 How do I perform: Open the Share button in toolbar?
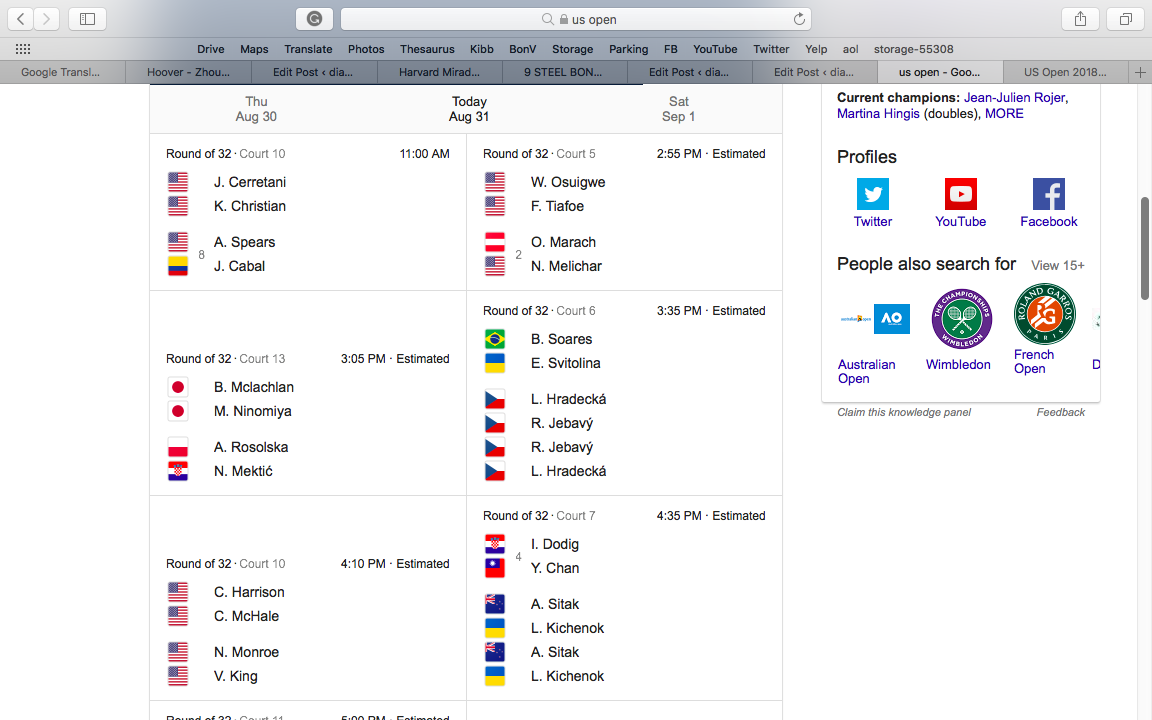1080,19
